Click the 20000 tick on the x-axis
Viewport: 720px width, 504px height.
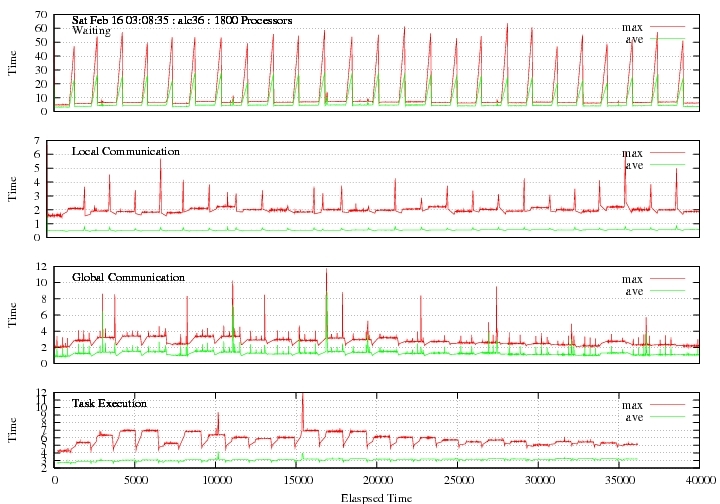tap(377, 480)
